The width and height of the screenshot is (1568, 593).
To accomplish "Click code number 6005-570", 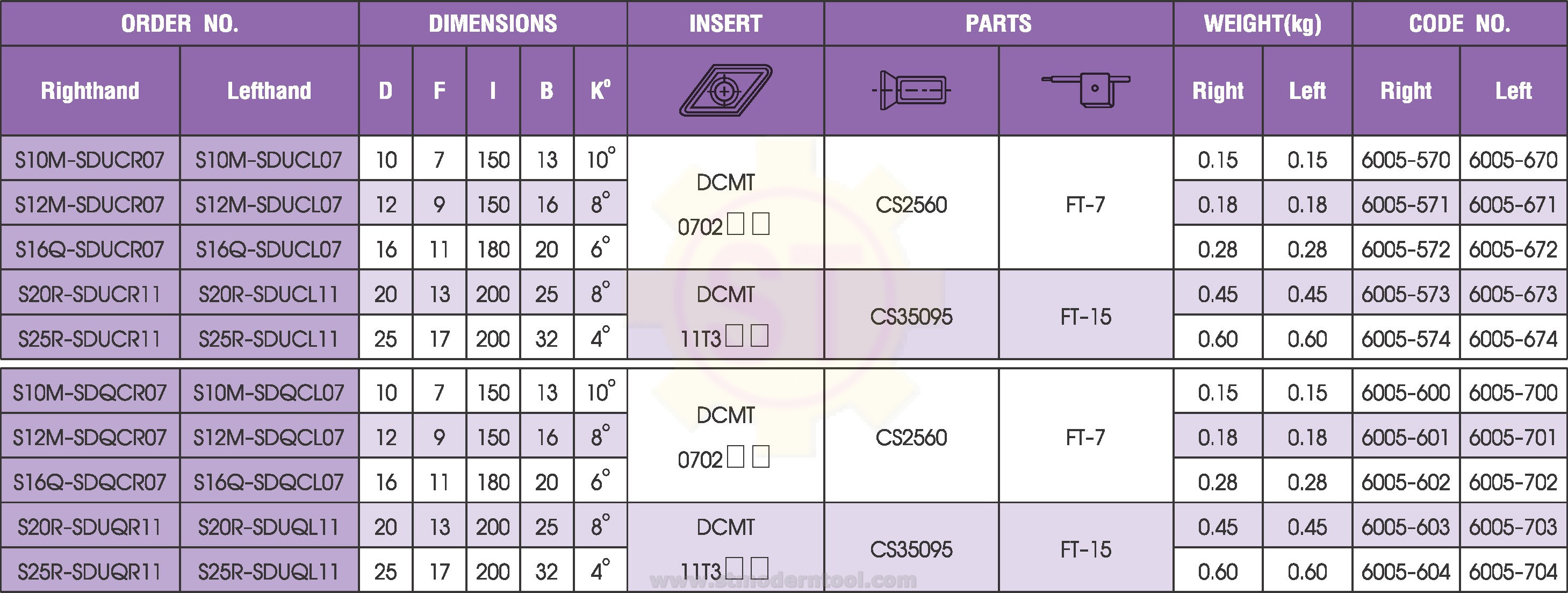I will click(1406, 160).
